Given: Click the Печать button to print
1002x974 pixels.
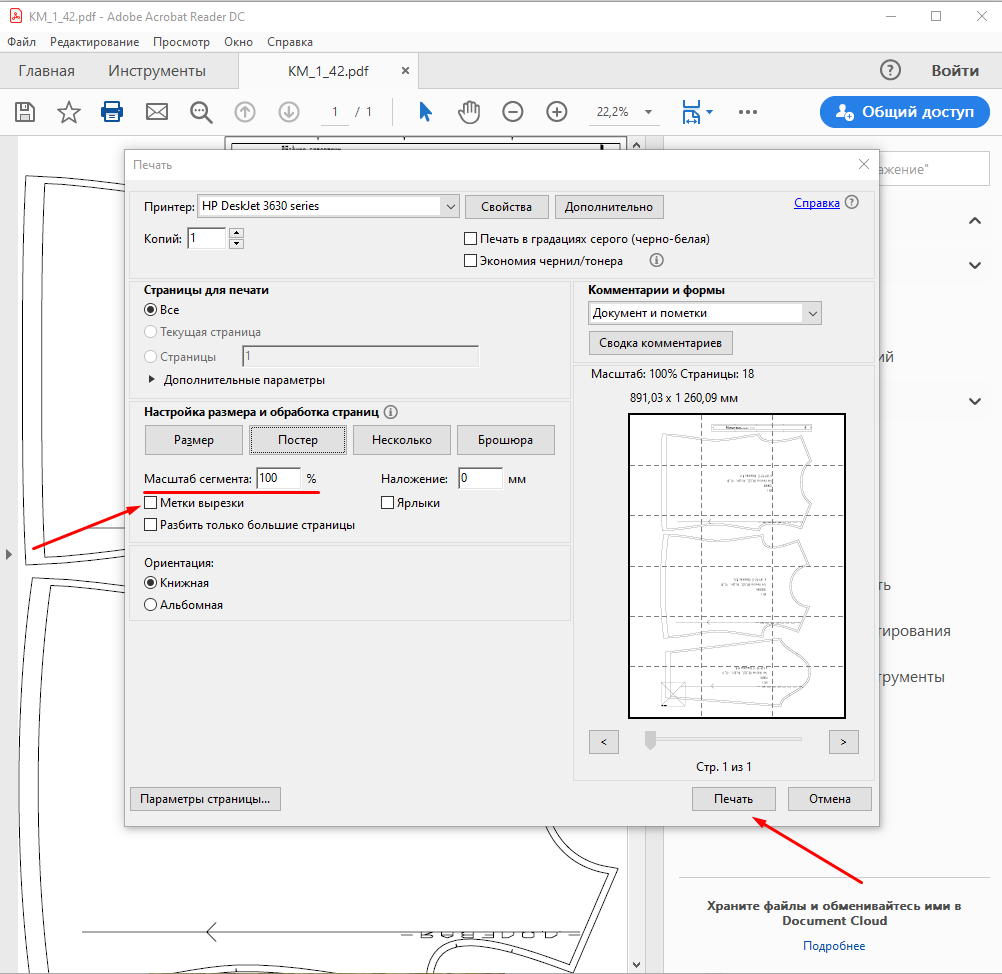Looking at the screenshot, I should coord(734,799).
